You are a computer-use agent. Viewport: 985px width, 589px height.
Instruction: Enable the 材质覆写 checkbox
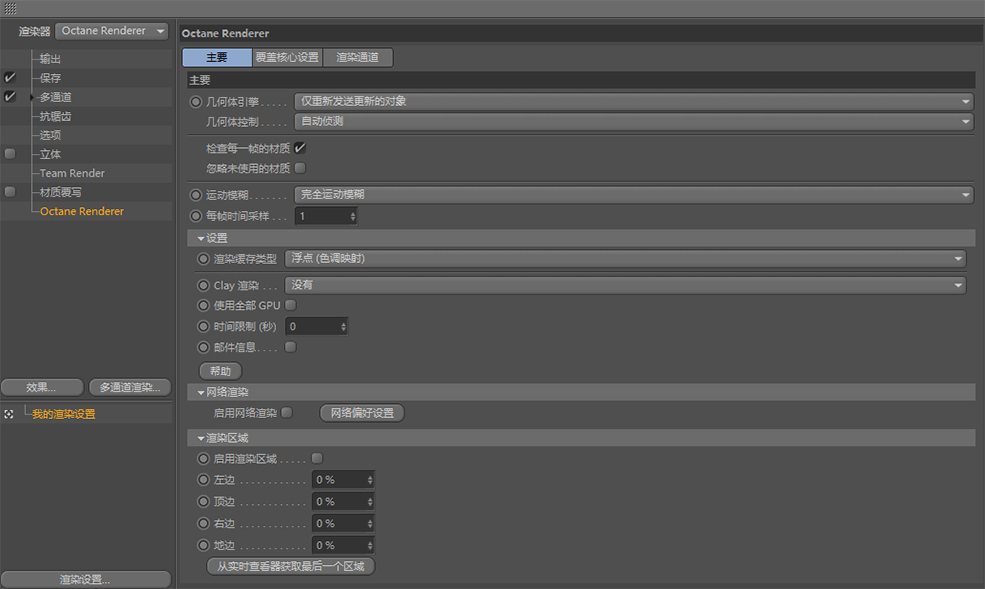coord(10,192)
